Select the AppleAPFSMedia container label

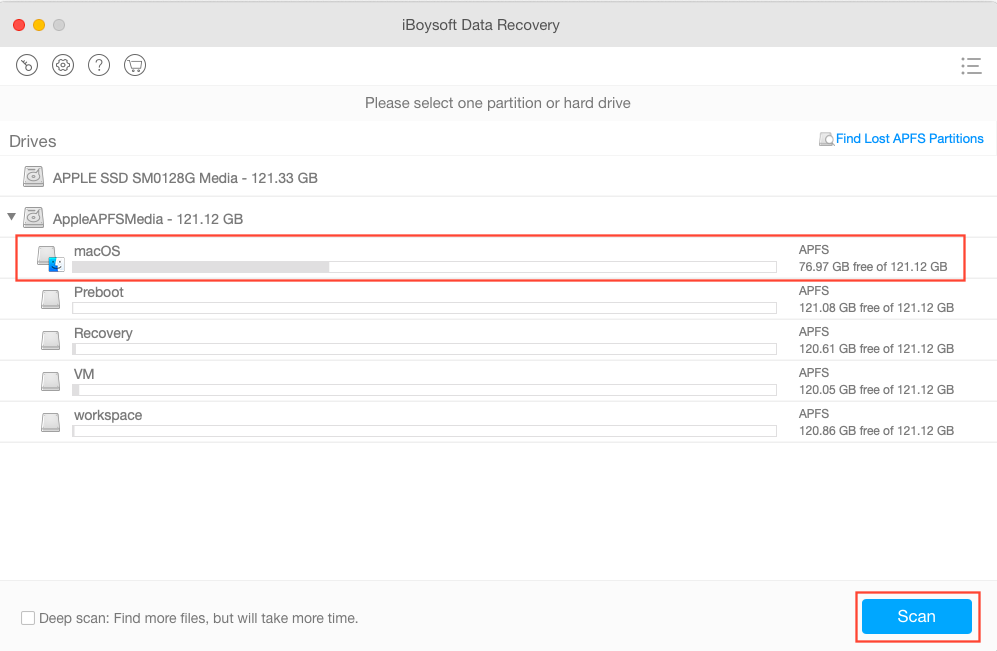pyautogui.click(x=148, y=218)
